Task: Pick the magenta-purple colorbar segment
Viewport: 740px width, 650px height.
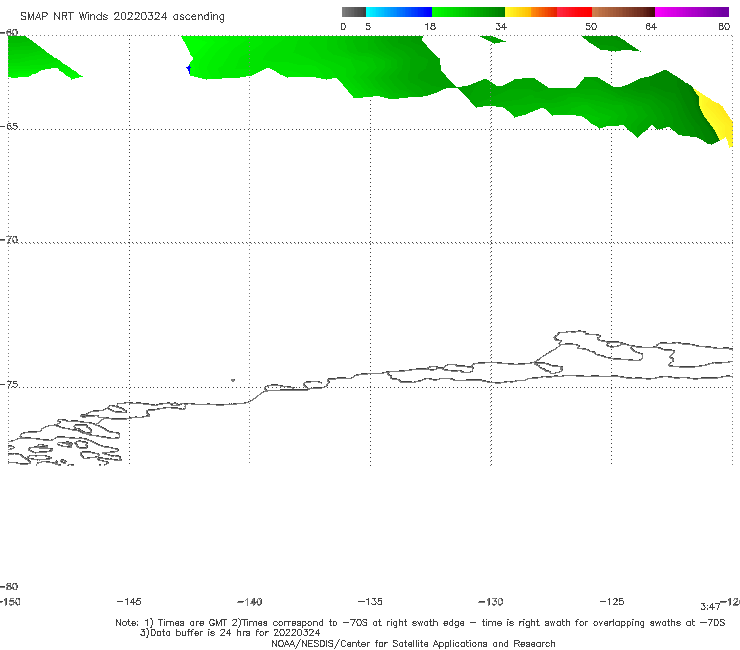Action: tap(692, 12)
